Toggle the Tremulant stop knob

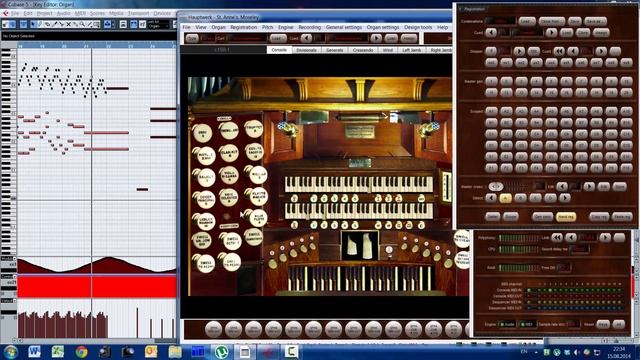[229, 130]
